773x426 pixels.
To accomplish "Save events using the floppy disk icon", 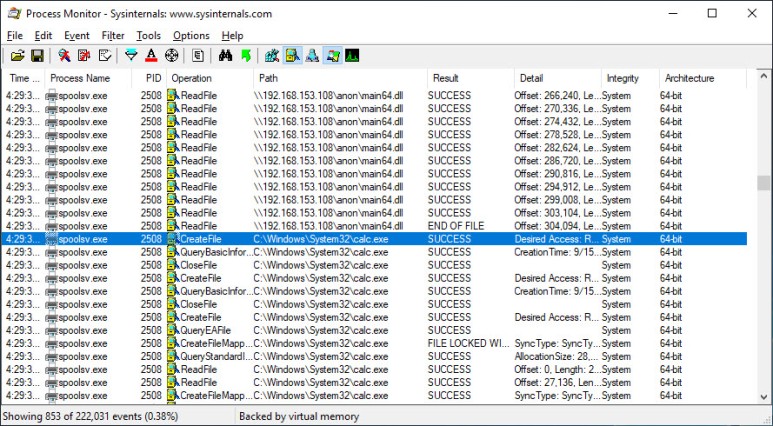I will pos(37,56).
